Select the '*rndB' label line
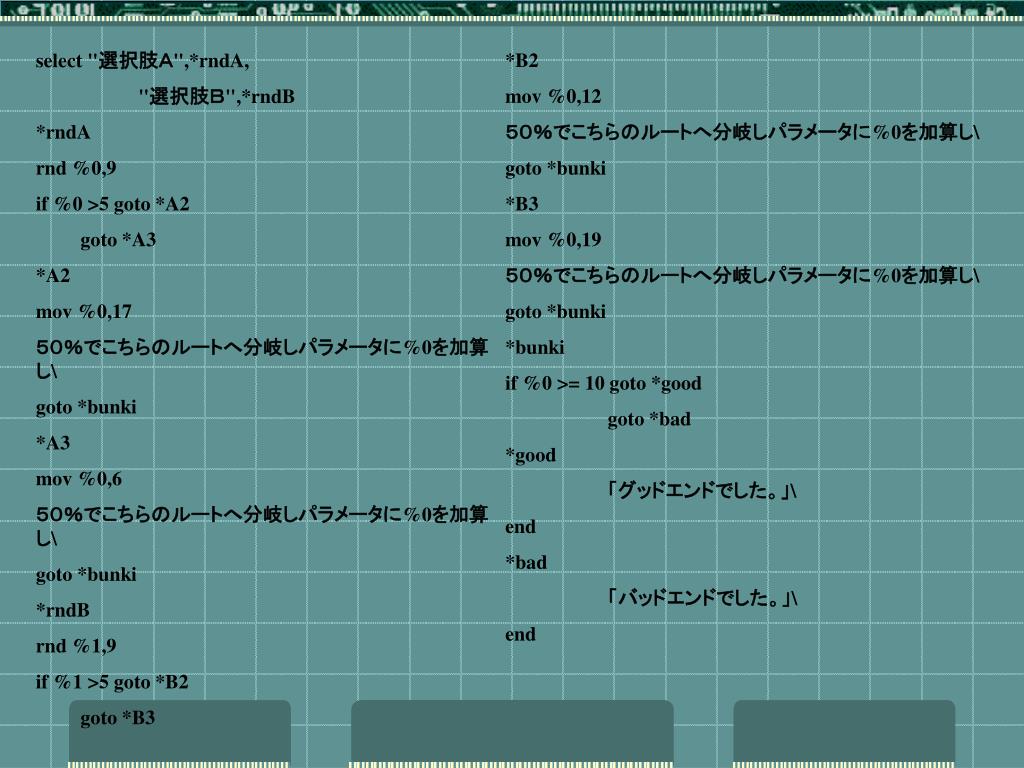Screen dimensions: 1024x768 point(63,610)
